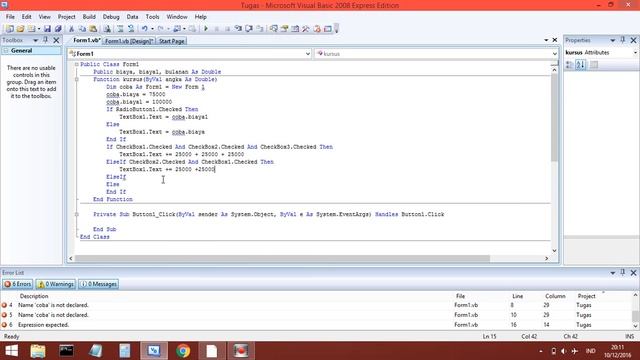
Task: Open the Error List window position dropdown arrow
Action: [x=613, y=273]
